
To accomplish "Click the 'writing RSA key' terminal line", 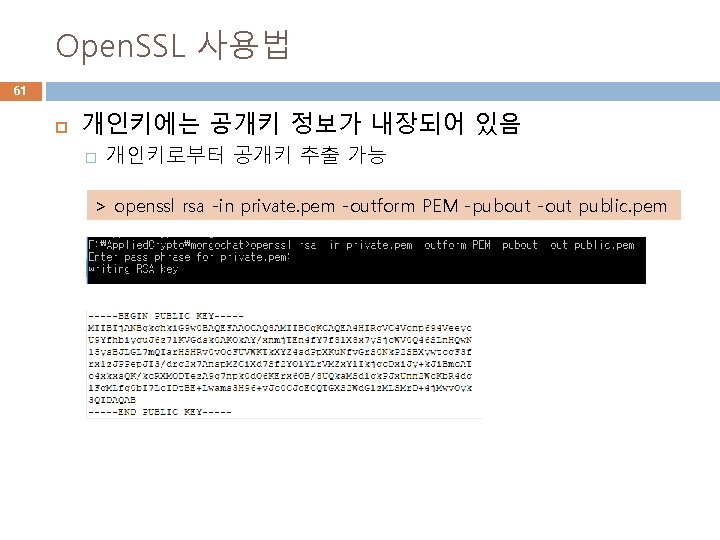I will pyautogui.click(x=133, y=269).
